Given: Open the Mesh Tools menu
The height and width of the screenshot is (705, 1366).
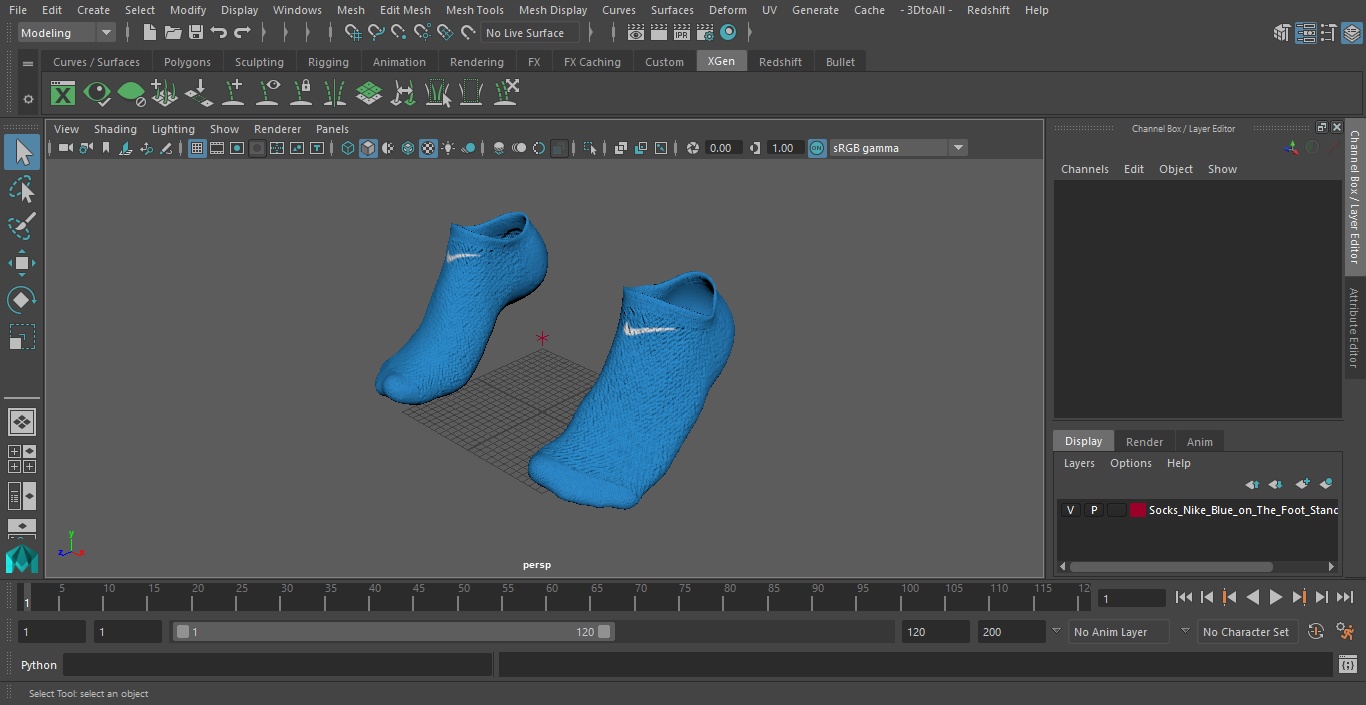Looking at the screenshot, I should point(474,10).
